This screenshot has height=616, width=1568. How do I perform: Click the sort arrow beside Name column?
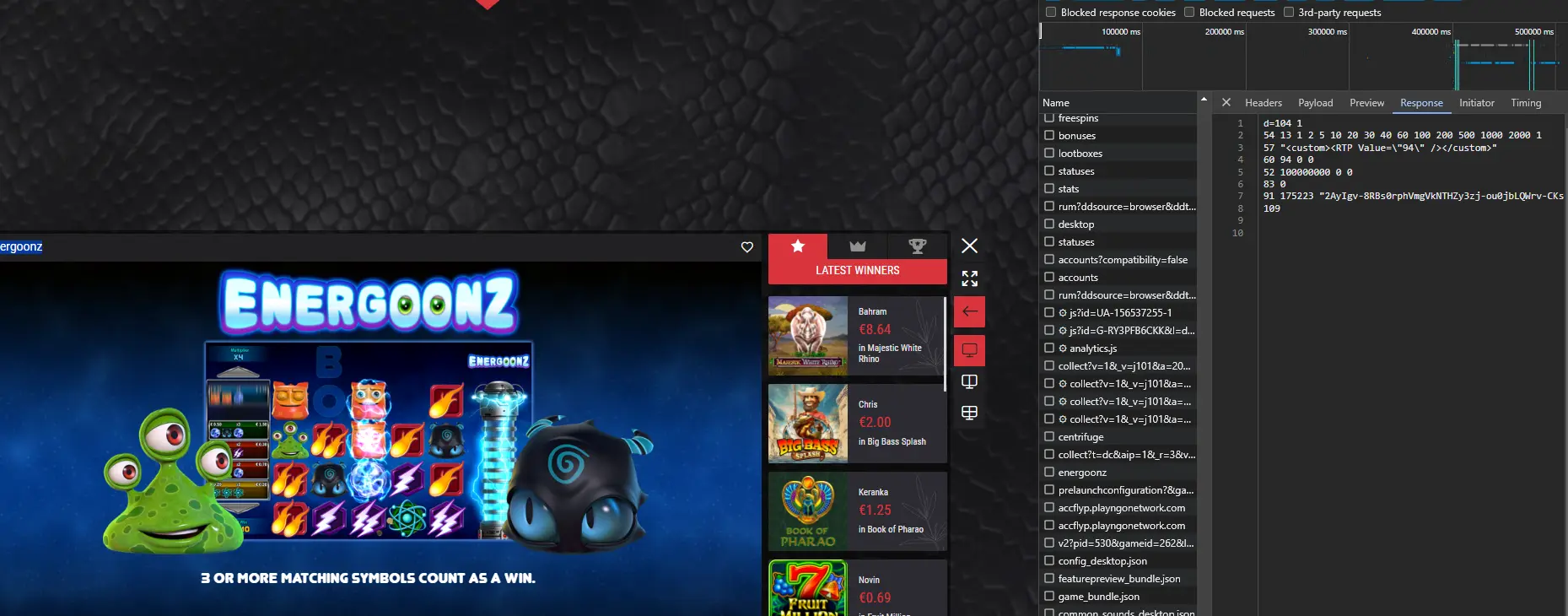pos(1204,100)
